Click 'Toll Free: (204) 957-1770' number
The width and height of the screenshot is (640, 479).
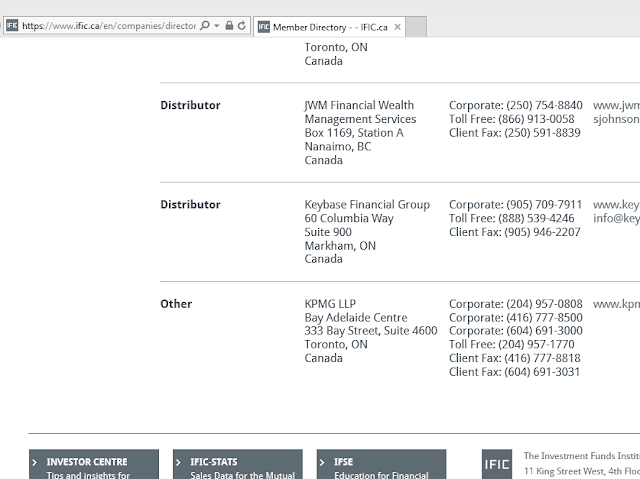click(x=511, y=344)
